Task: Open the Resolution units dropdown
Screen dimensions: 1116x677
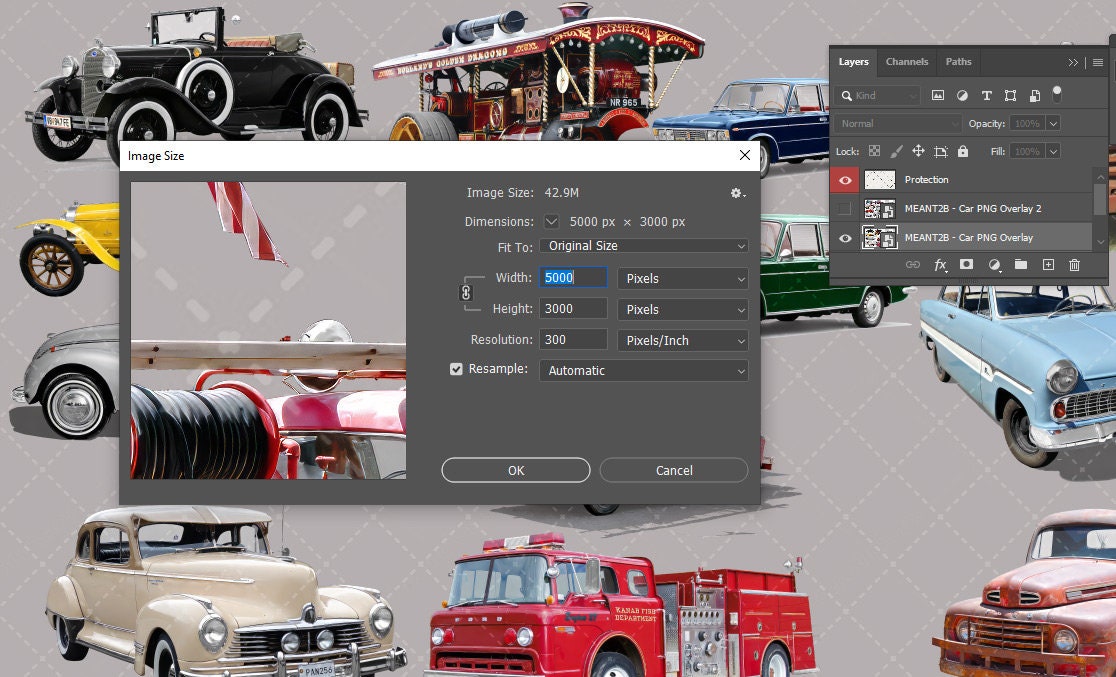Action: [x=683, y=340]
